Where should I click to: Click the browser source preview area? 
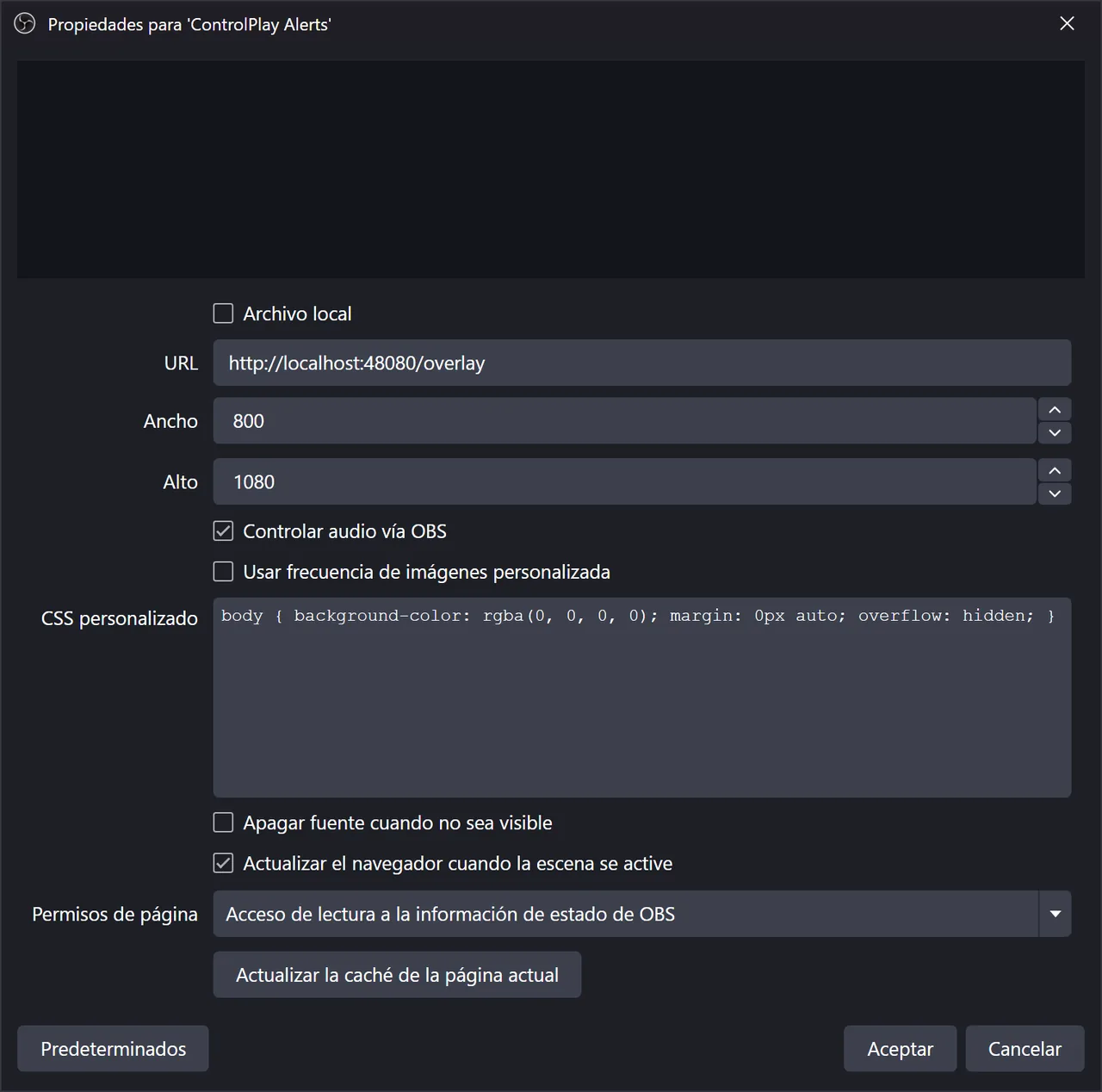[551, 169]
